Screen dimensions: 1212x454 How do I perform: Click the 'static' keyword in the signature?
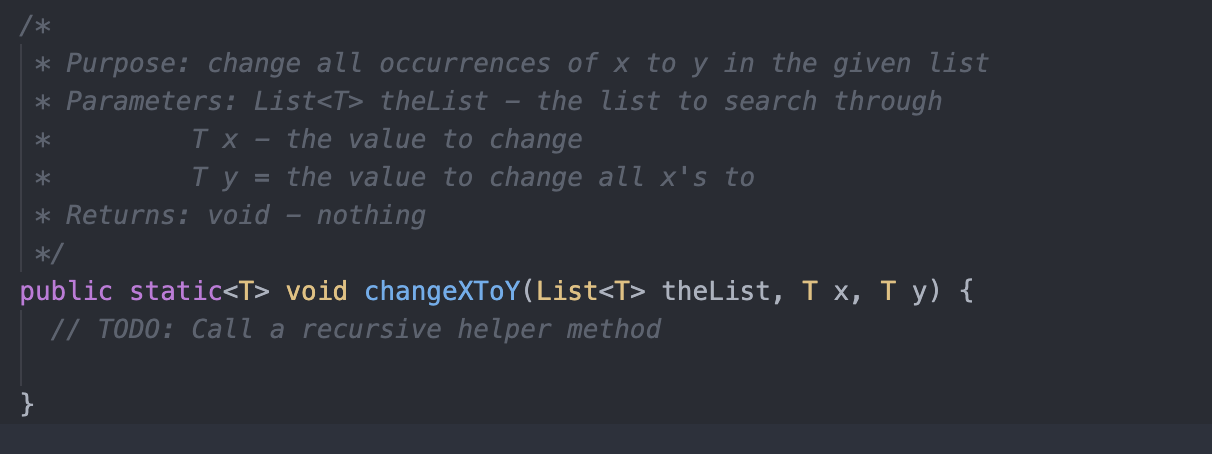176,291
